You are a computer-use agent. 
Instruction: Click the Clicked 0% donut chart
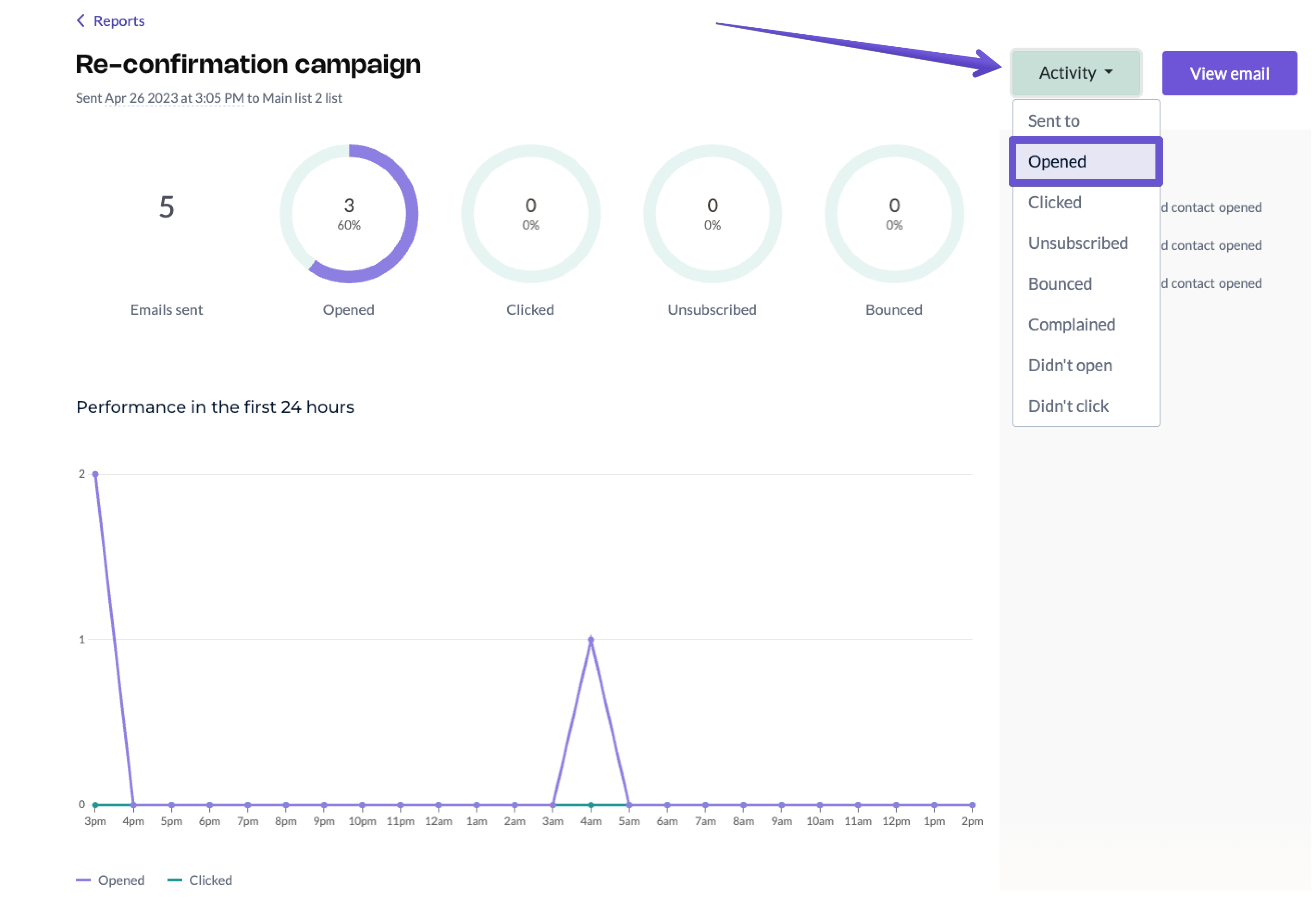[x=530, y=214]
